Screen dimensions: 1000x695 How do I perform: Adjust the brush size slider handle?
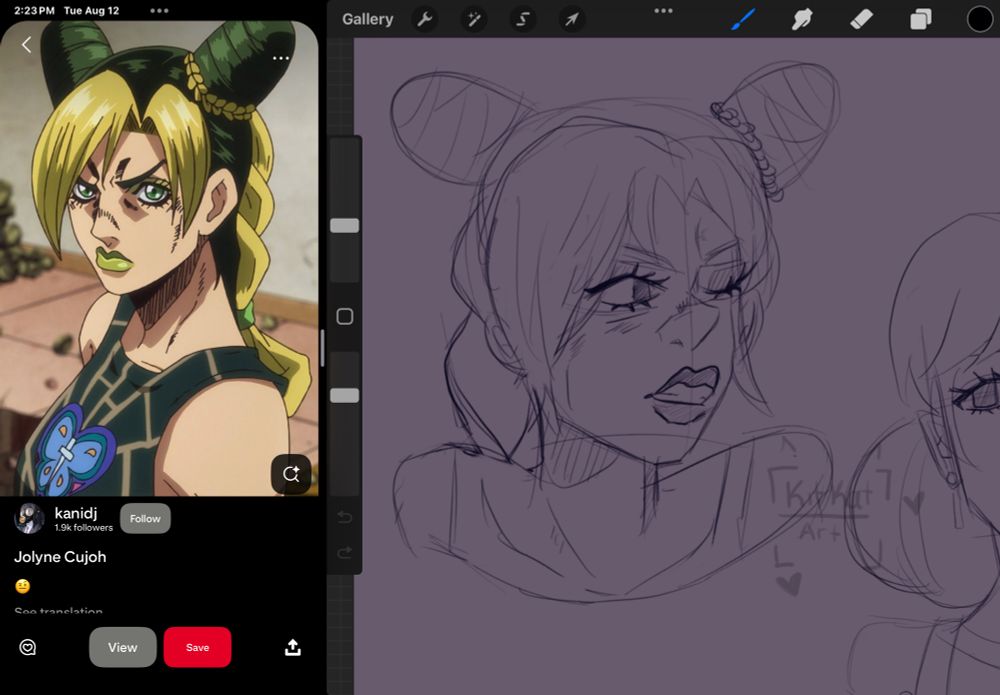point(344,225)
